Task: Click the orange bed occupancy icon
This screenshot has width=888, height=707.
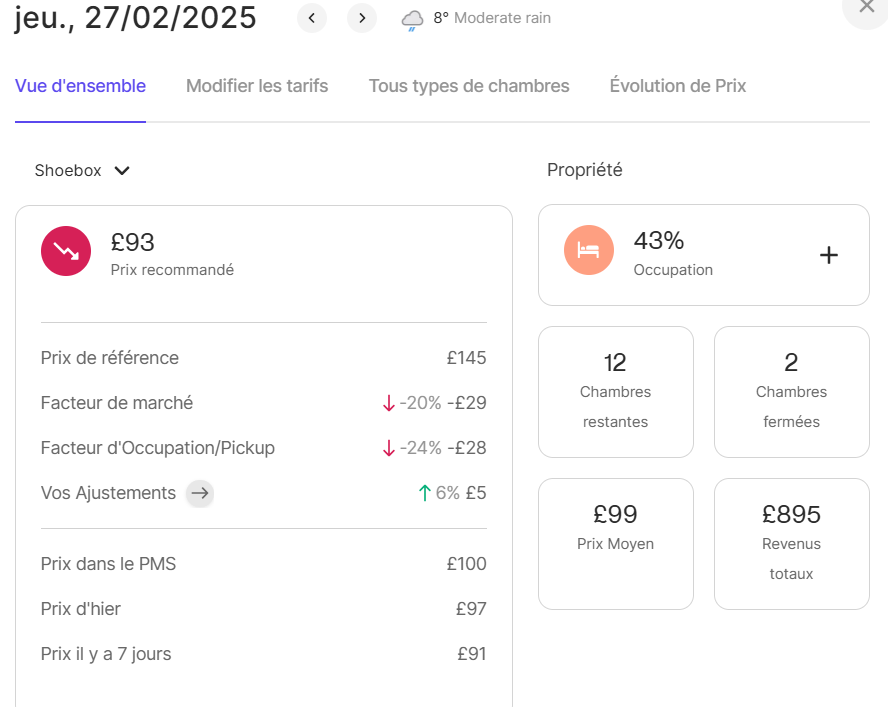Action: (x=589, y=250)
